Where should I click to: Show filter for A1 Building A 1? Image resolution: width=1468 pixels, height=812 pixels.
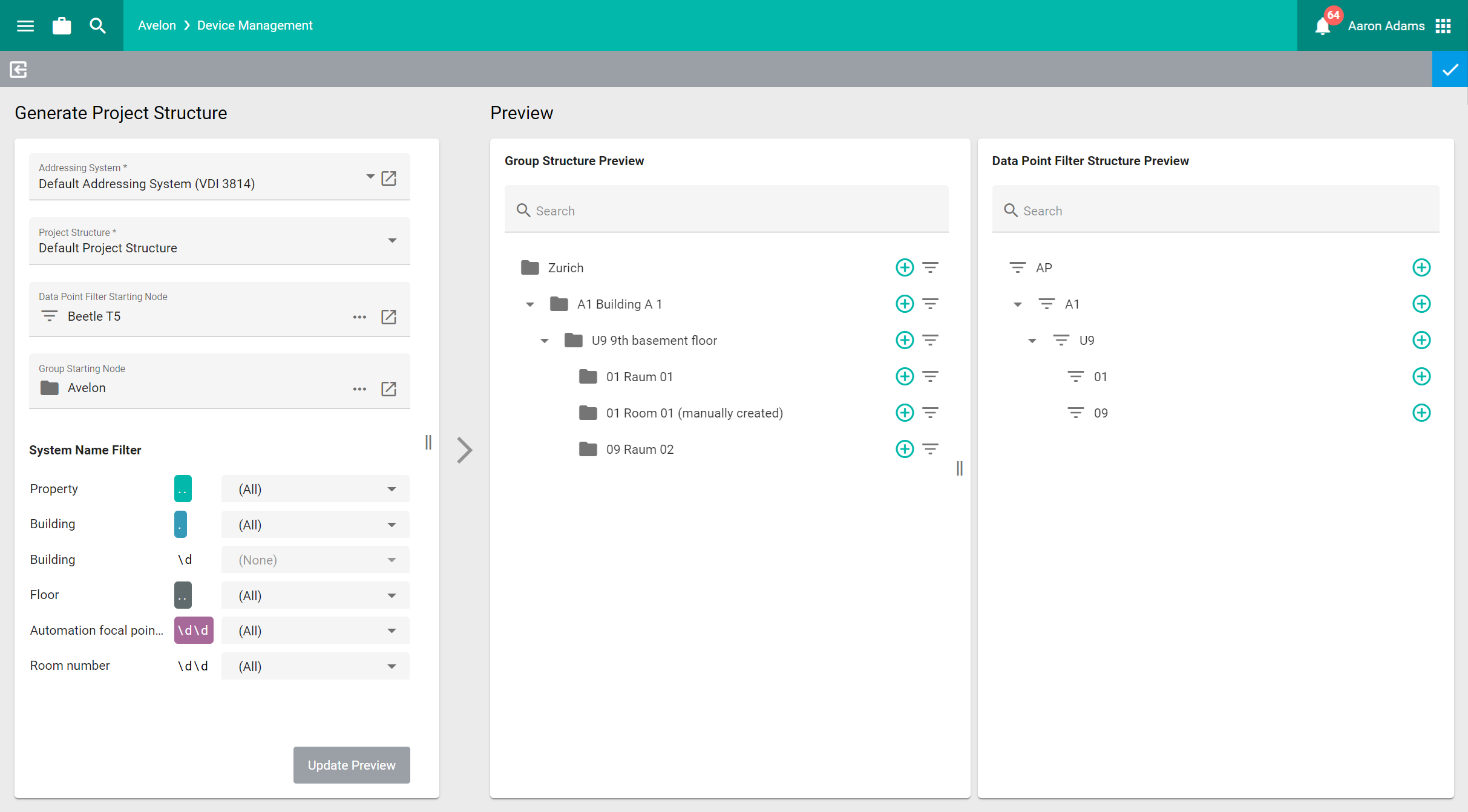pos(930,304)
